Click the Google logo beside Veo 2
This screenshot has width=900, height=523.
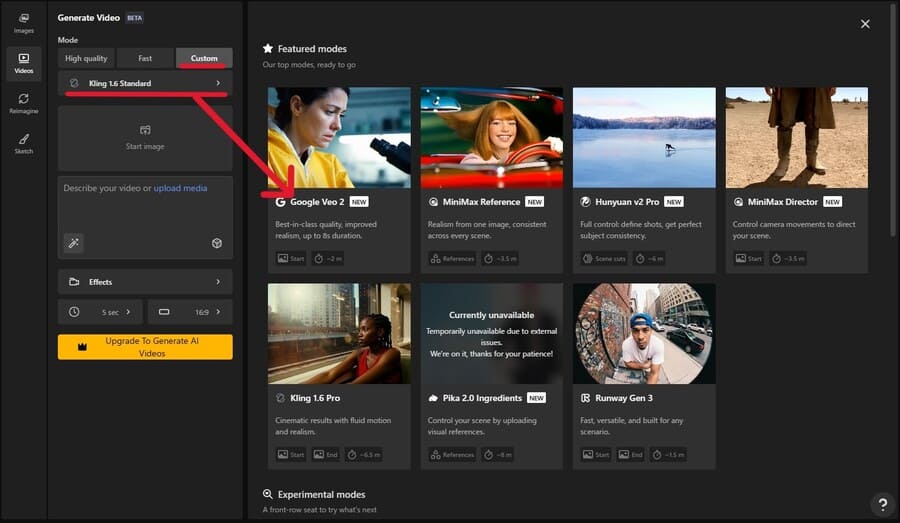pyautogui.click(x=280, y=202)
